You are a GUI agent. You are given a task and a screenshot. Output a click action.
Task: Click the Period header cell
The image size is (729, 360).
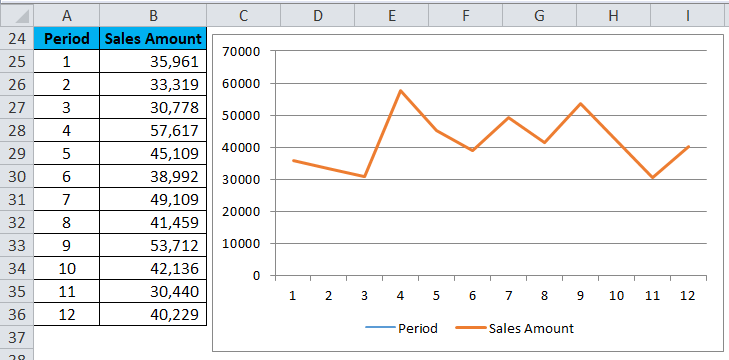pos(66,39)
